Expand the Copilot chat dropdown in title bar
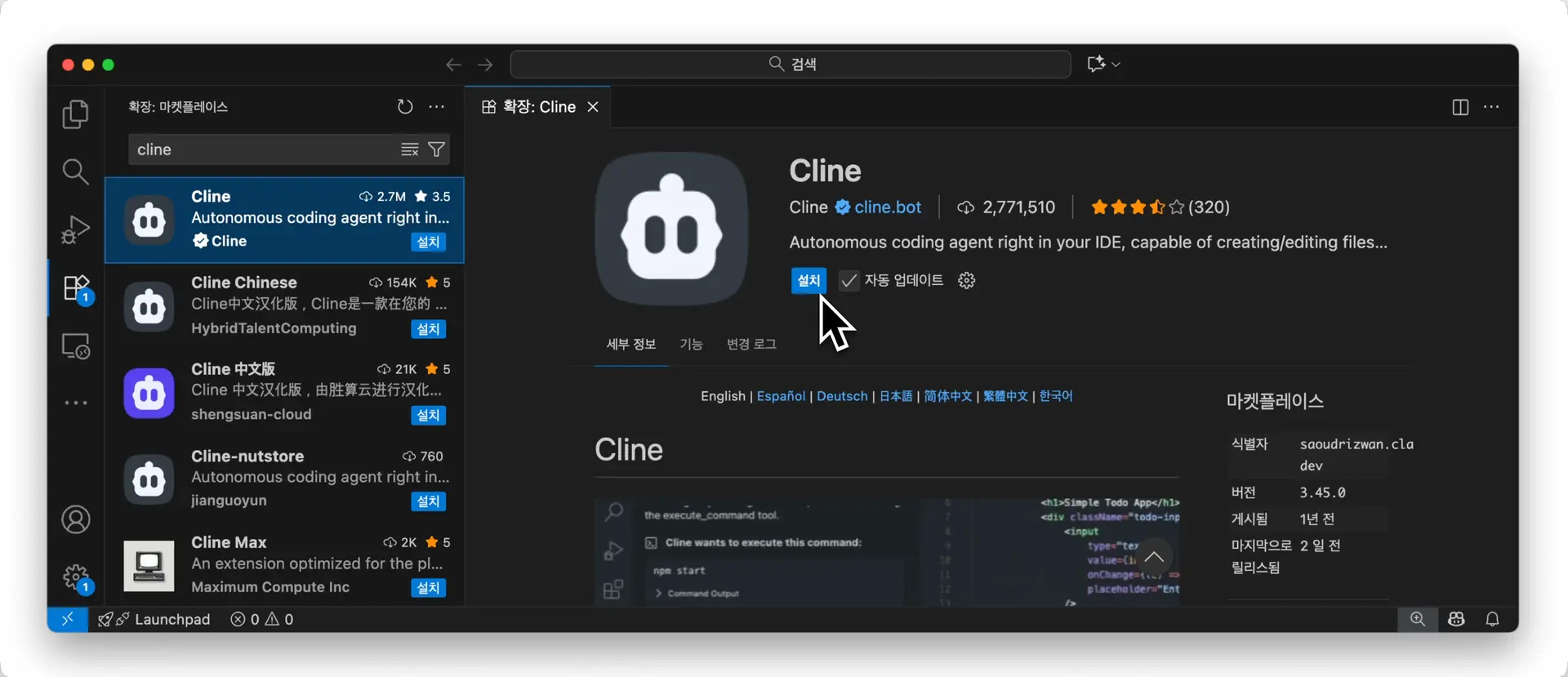This screenshot has width=1568, height=677. point(1116,65)
